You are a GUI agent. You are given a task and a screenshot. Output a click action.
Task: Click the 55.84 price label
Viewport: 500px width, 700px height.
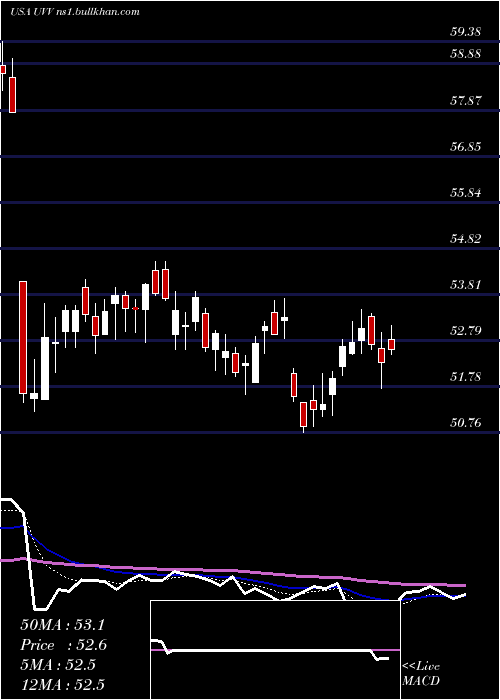(465, 193)
